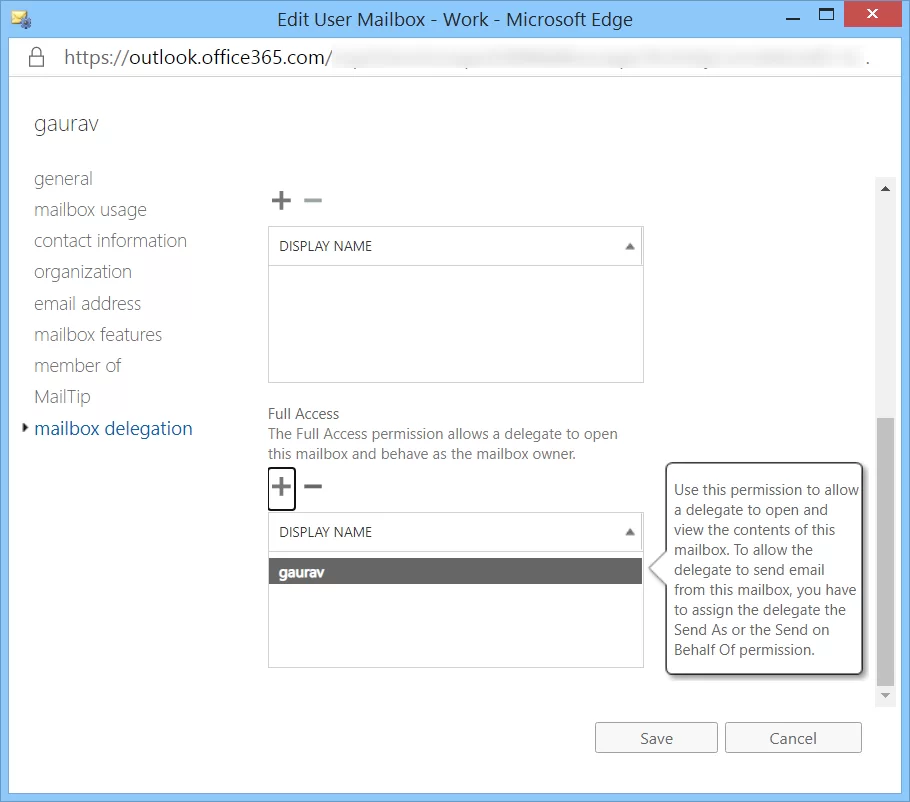Click the add icon under Full Access
This screenshot has height=802, width=910.
point(282,487)
